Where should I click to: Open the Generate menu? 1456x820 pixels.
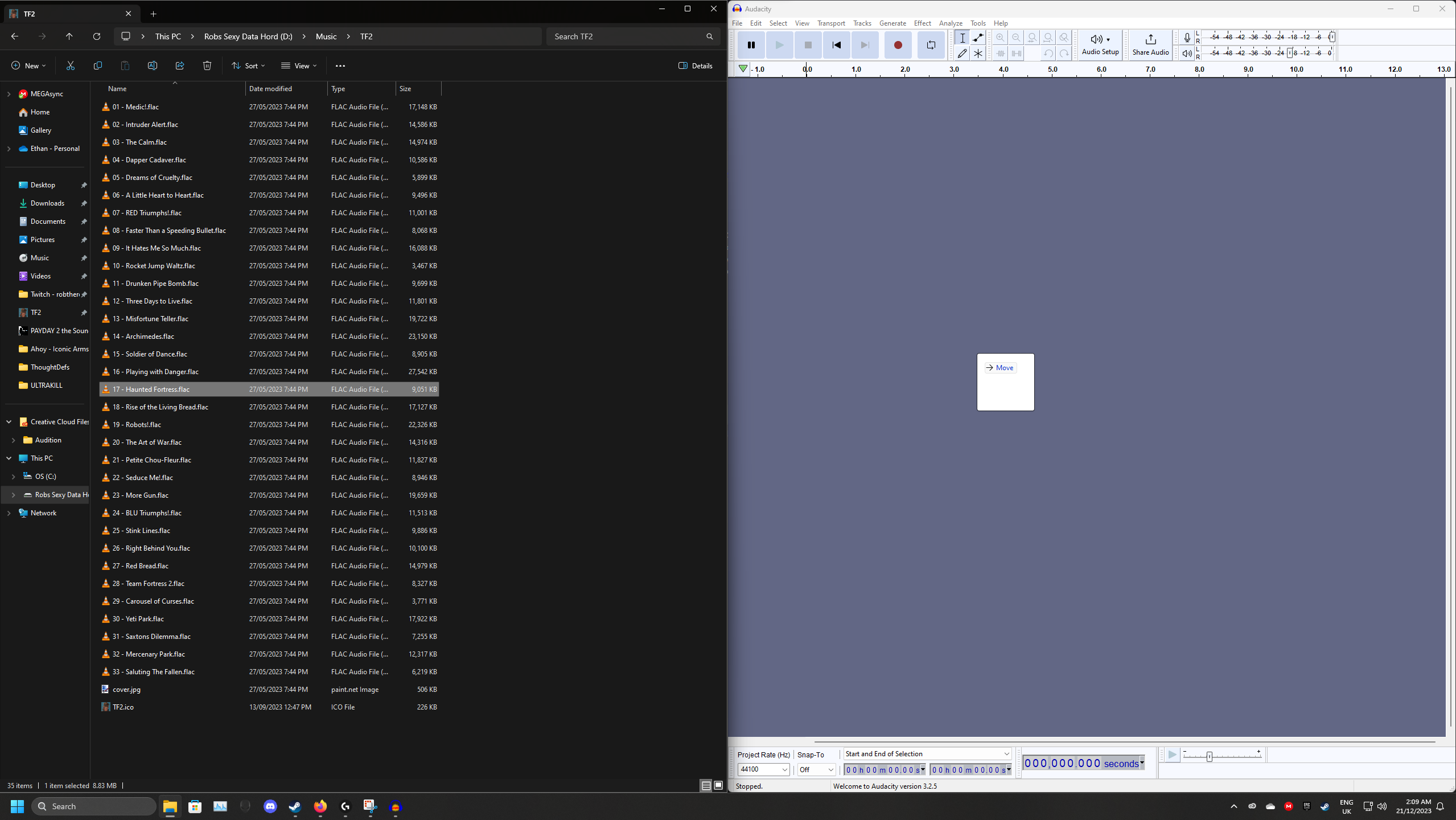click(892, 23)
